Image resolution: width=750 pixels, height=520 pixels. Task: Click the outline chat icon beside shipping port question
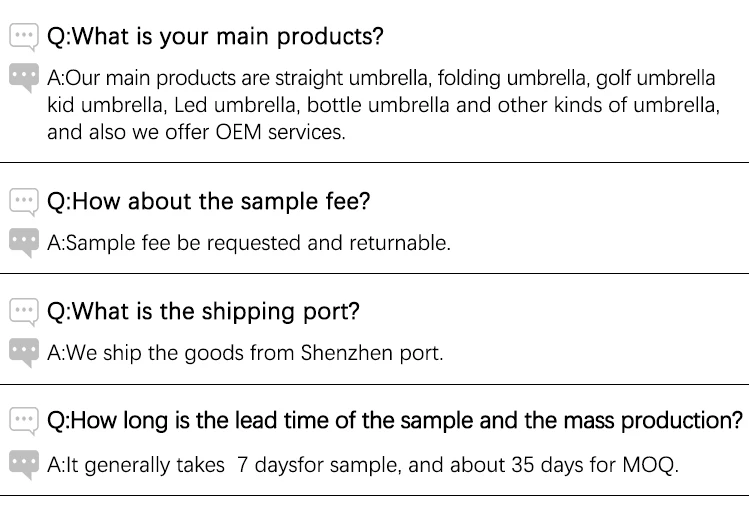tap(24, 312)
